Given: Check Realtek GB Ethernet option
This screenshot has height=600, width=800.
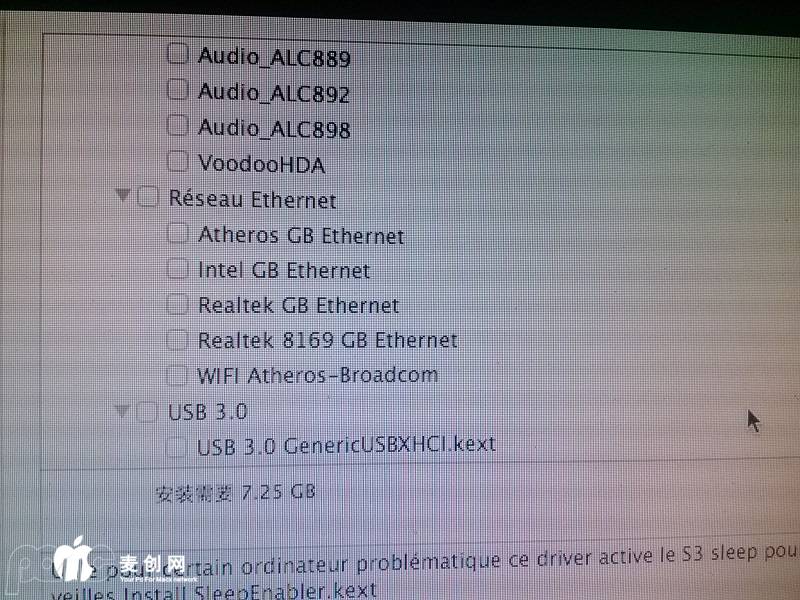Looking at the screenshot, I should point(178,304).
